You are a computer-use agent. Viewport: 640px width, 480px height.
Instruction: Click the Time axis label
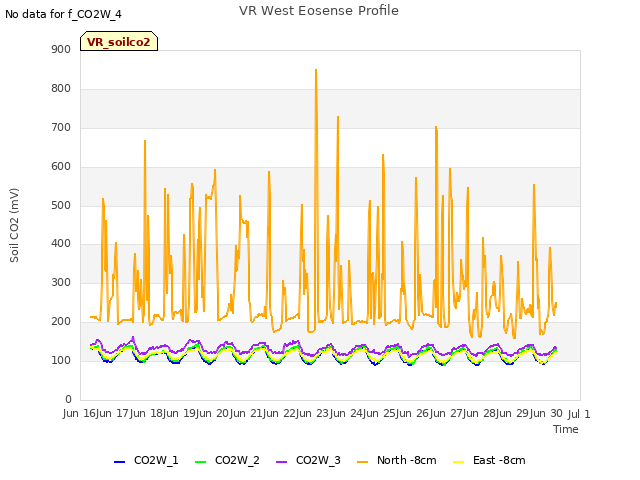pos(566,429)
